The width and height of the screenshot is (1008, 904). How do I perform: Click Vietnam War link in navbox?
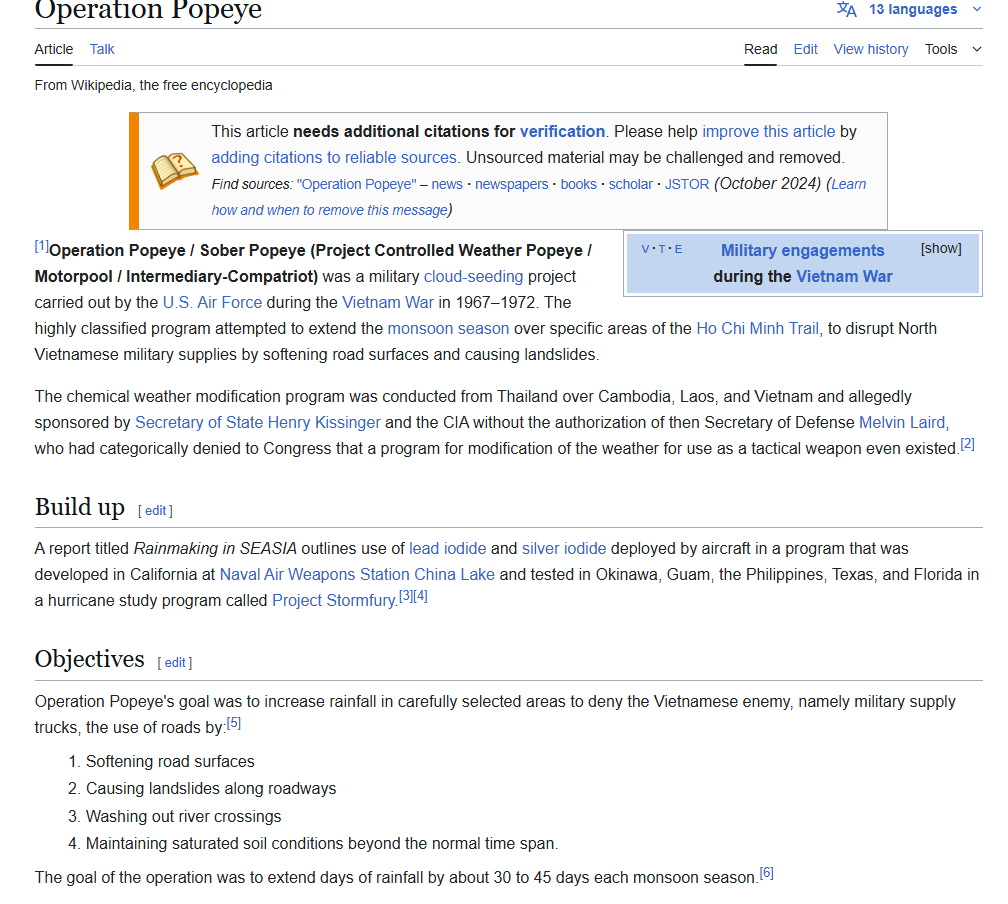click(x=844, y=276)
